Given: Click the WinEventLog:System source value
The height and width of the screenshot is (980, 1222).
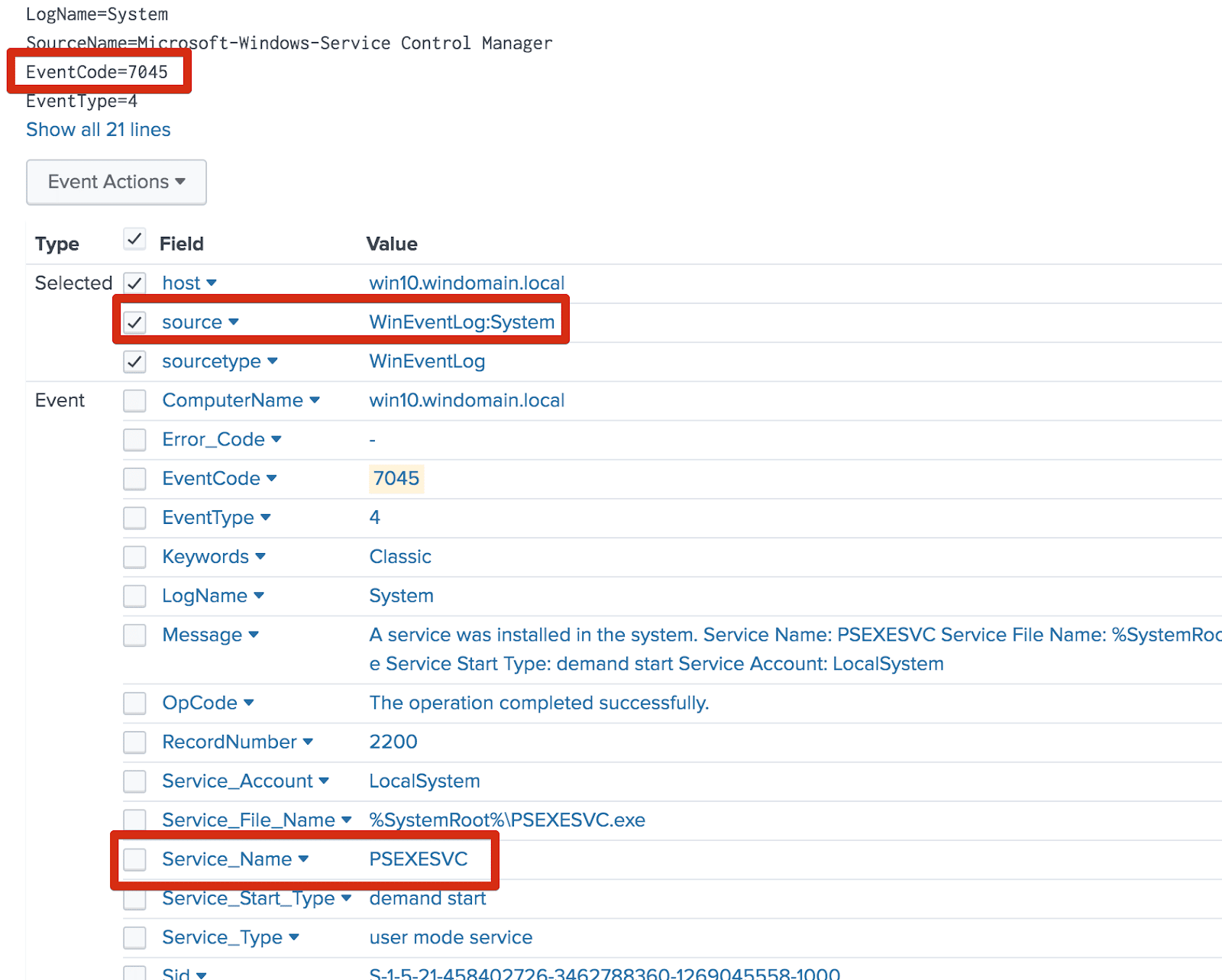Looking at the screenshot, I should (x=461, y=322).
